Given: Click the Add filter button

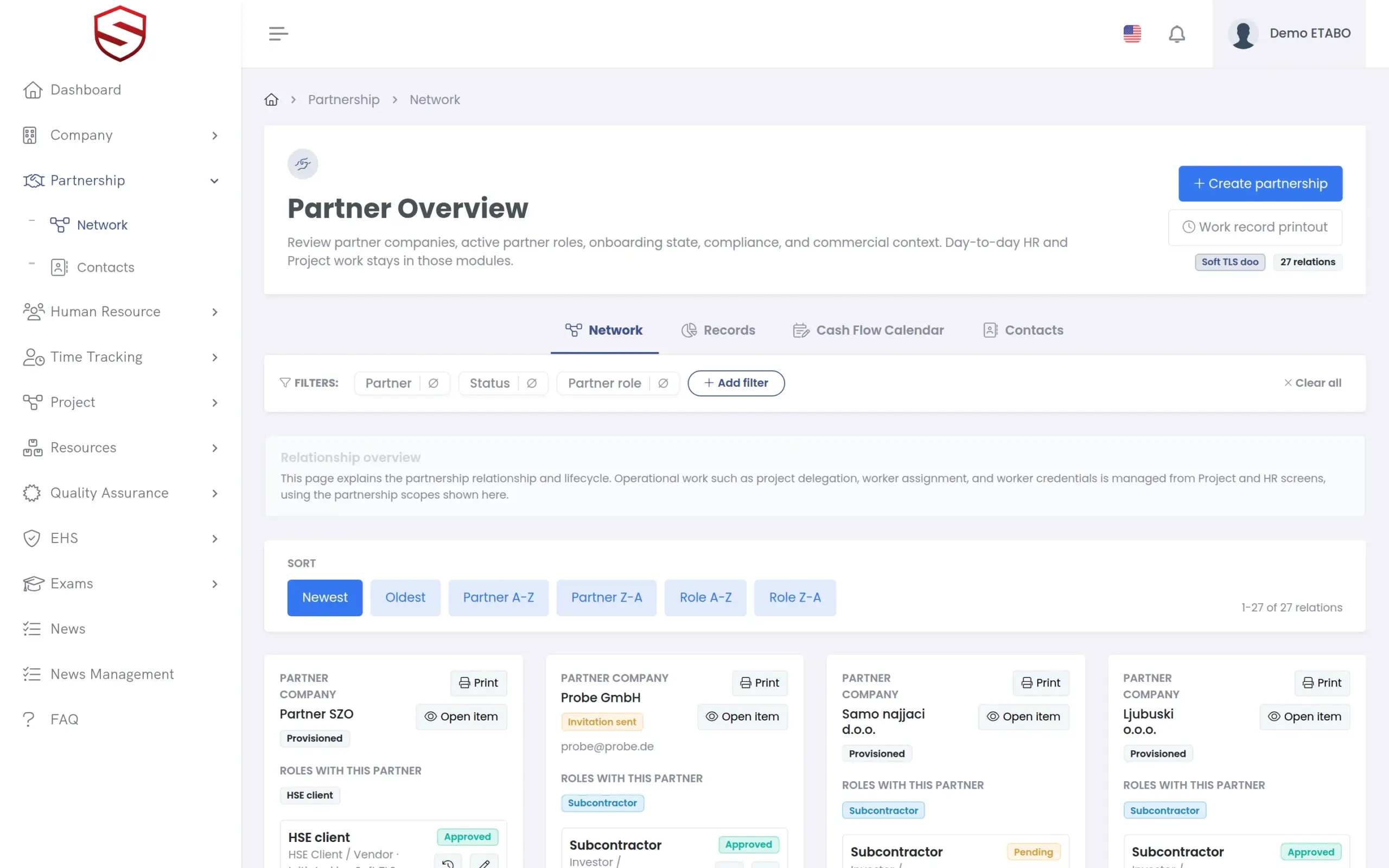Looking at the screenshot, I should tap(736, 383).
